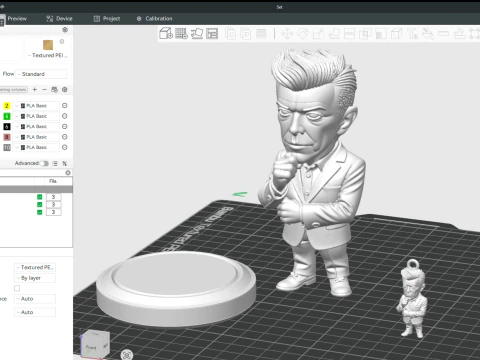Select the Text shape tool
This screenshot has width=480, height=360.
(412, 34)
